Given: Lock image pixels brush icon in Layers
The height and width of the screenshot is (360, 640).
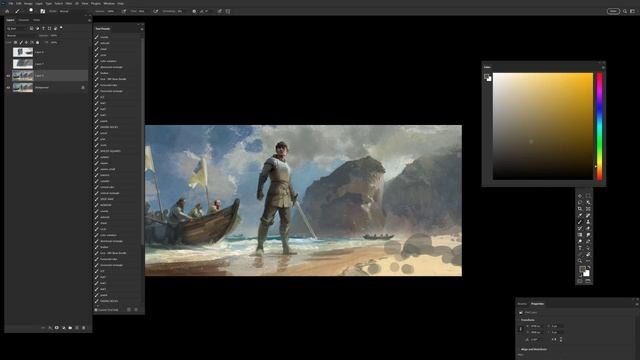Looking at the screenshot, I should click(x=21, y=42).
